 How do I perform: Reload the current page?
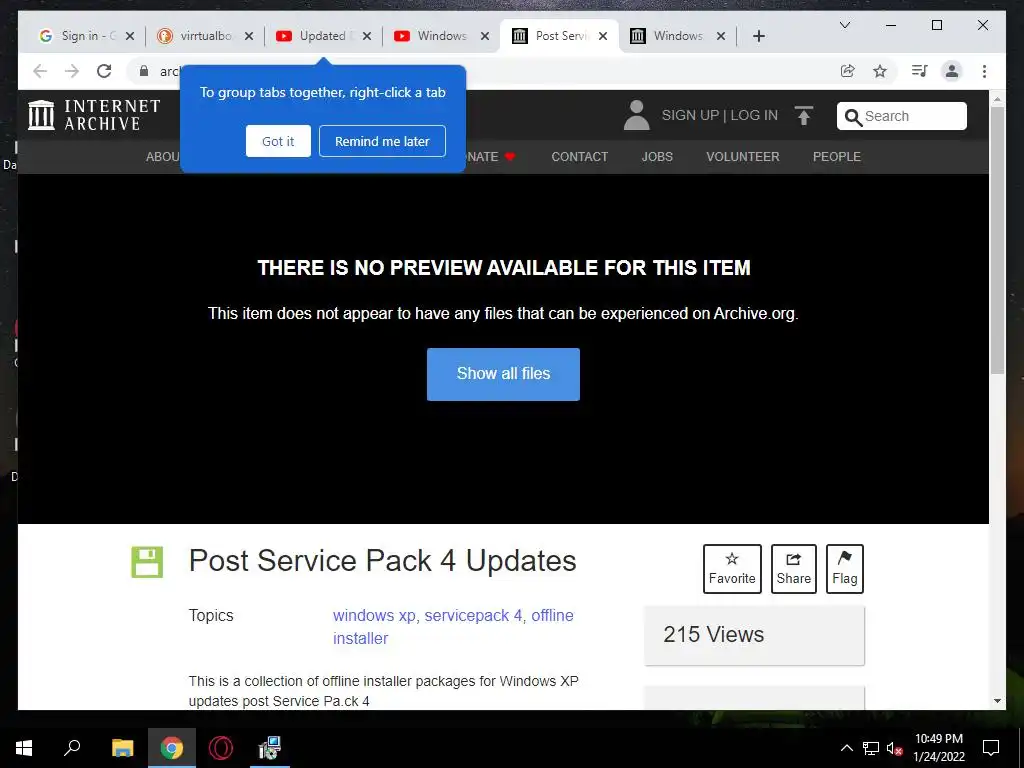point(104,71)
